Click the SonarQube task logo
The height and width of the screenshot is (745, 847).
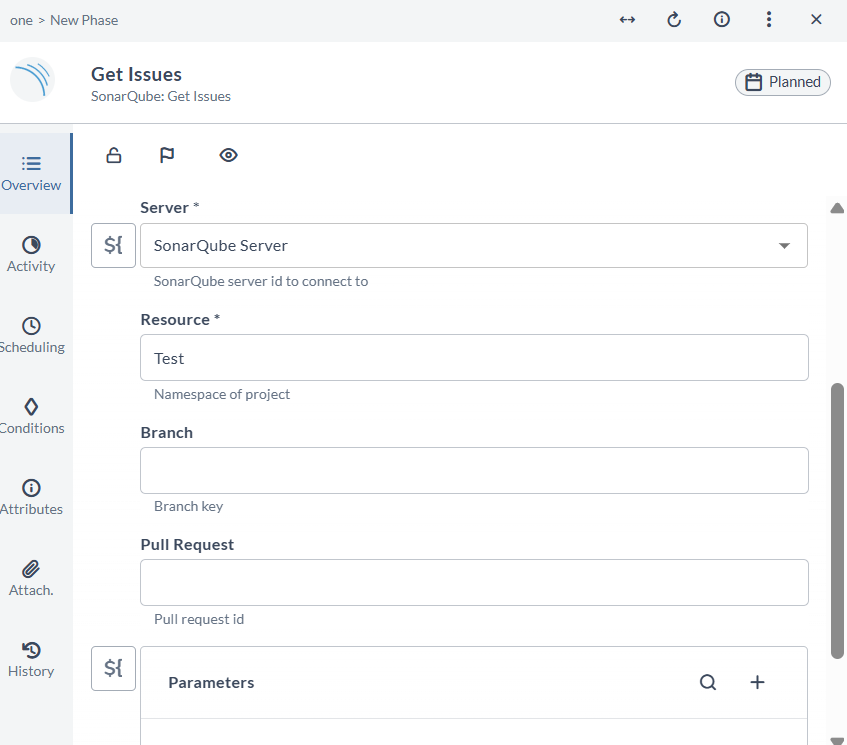click(32, 80)
